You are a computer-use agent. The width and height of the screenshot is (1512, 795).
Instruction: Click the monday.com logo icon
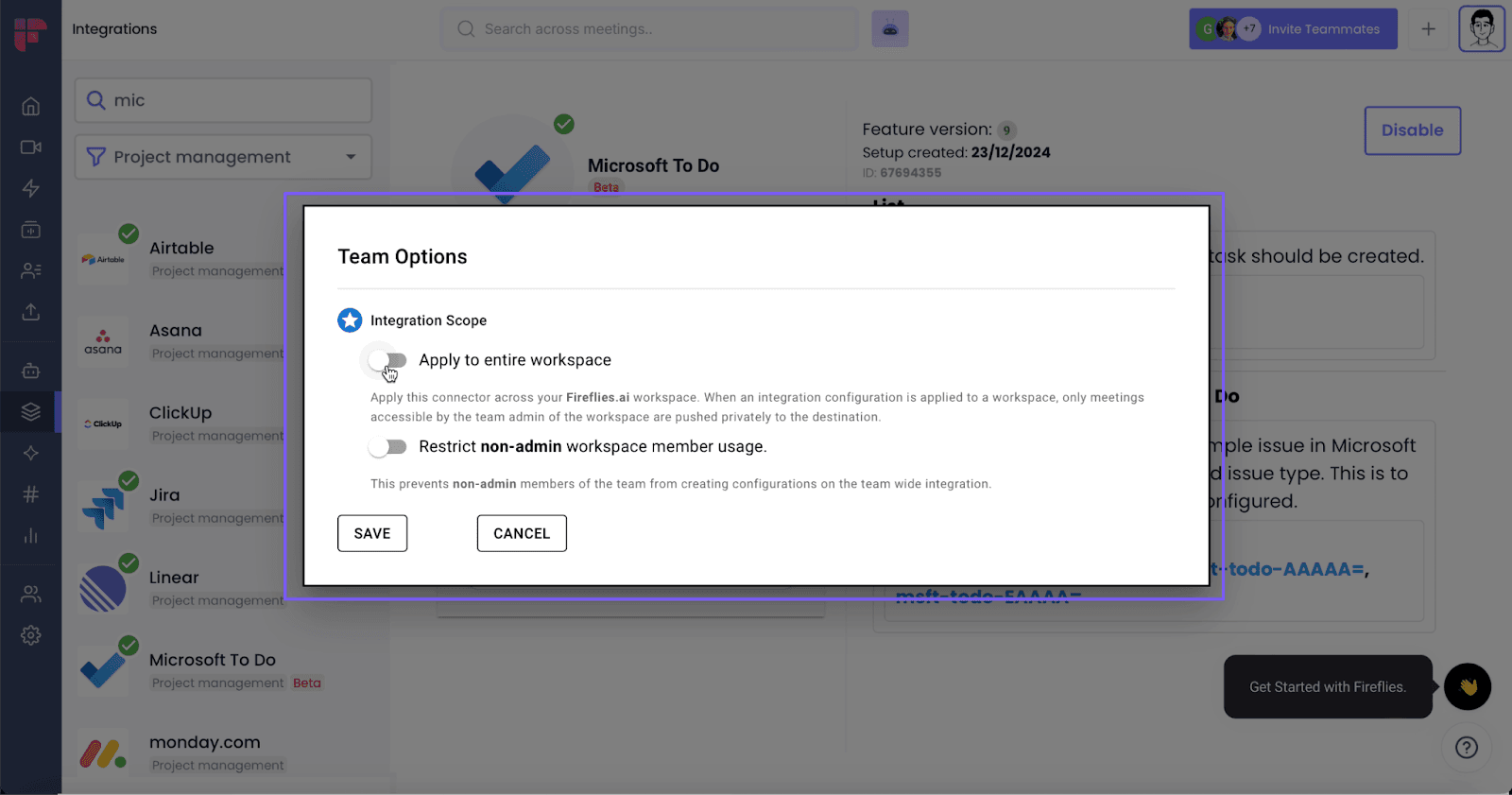point(103,753)
